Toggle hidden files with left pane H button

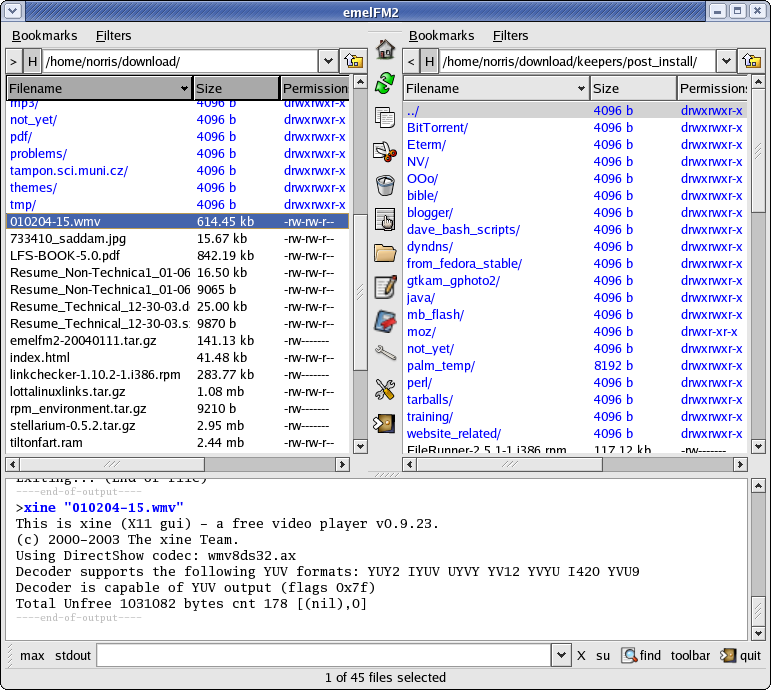33,62
